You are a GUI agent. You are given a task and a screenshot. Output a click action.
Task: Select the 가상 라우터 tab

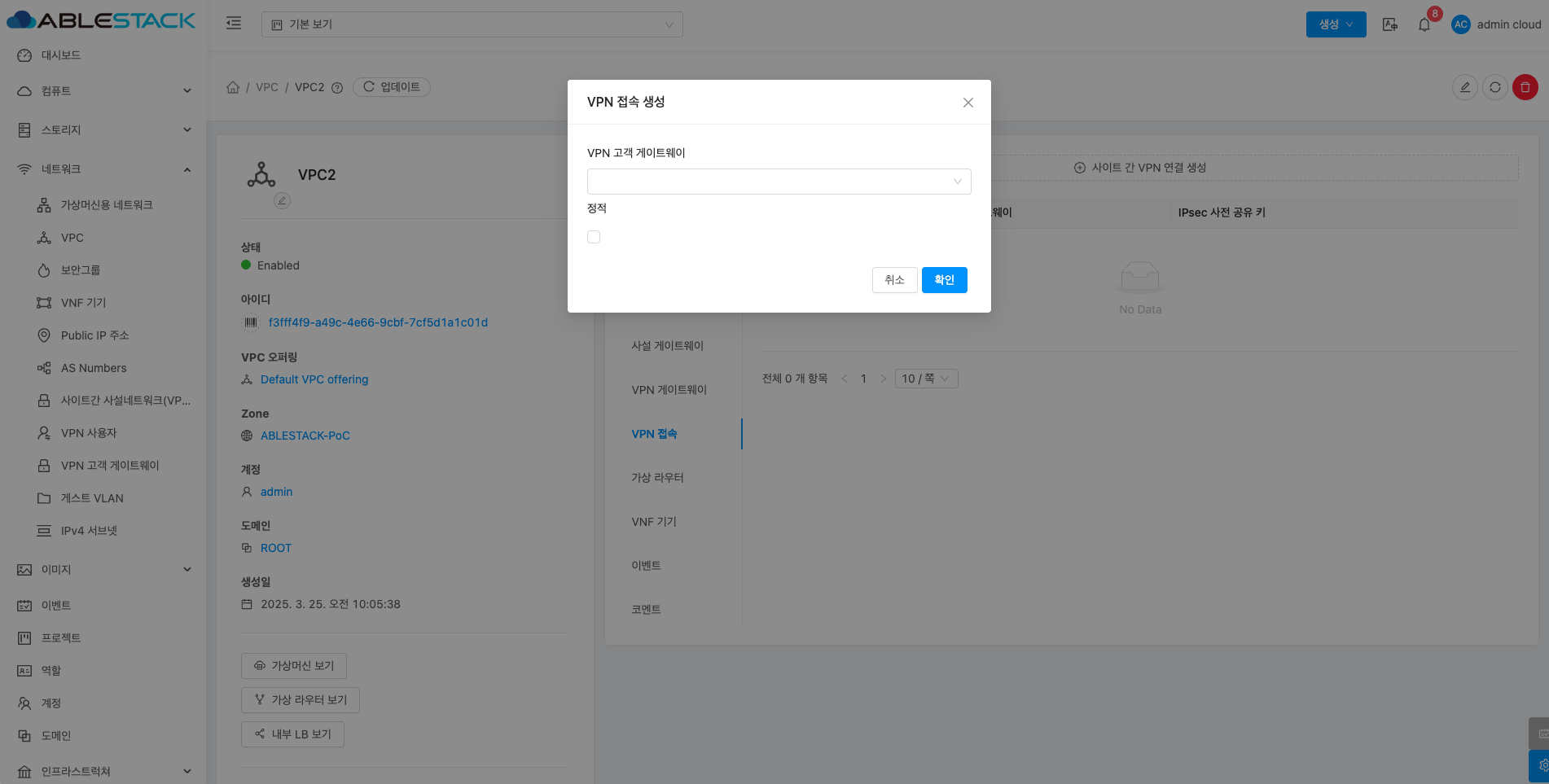tap(657, 478)
